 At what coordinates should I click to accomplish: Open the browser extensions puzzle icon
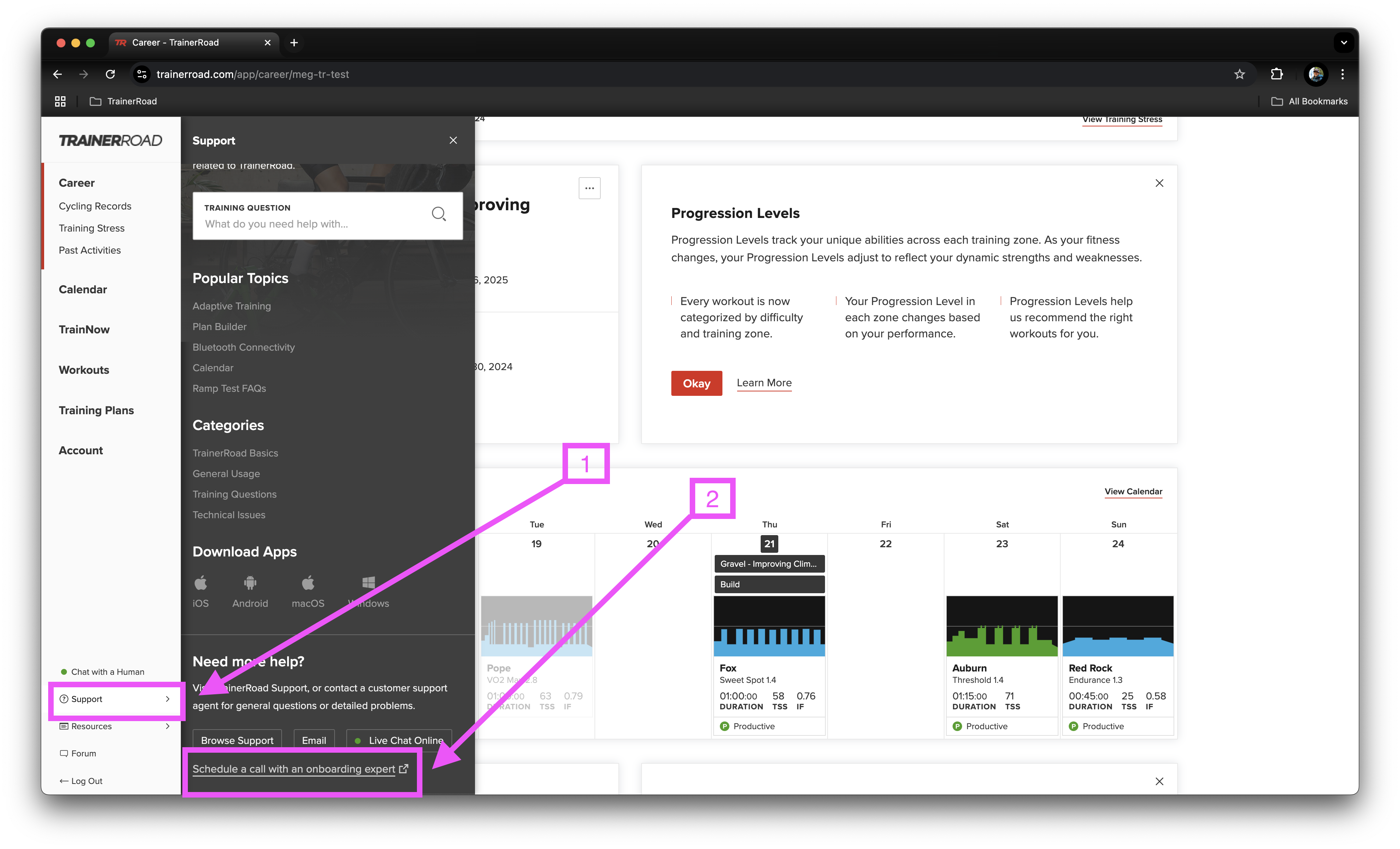(x=1277, y=74)
